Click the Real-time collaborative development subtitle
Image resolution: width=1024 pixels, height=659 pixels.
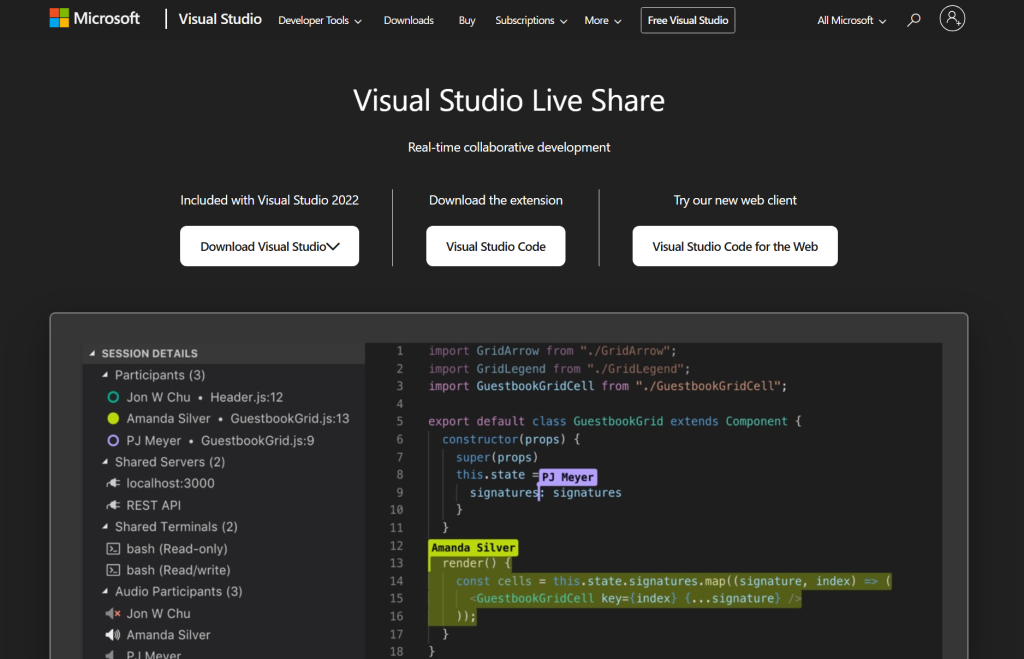(x=509, y=148)
